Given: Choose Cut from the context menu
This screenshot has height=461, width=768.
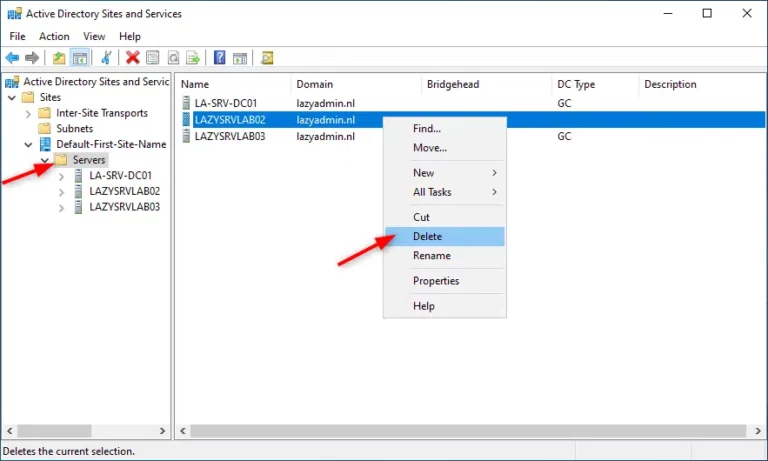Looking at the screenshot, I should point(445,217).
